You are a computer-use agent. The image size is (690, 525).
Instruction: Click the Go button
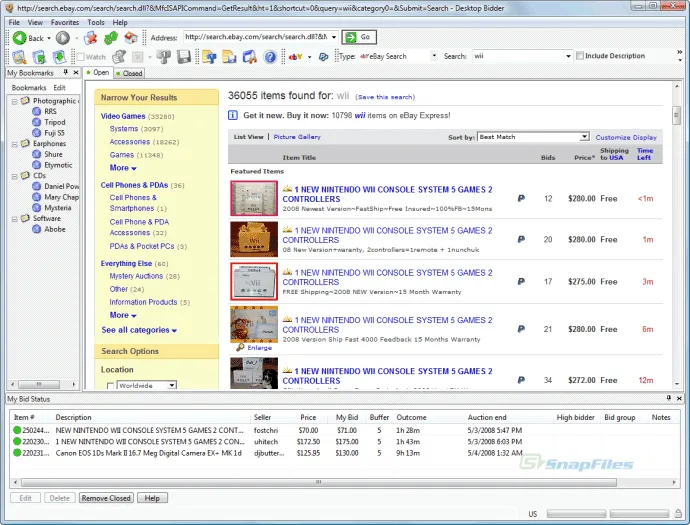(359, 37)
